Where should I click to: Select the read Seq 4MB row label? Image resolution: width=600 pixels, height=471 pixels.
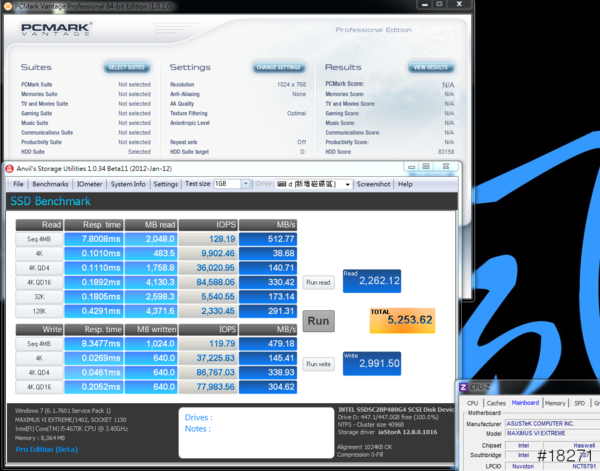[x=39, y=239]
